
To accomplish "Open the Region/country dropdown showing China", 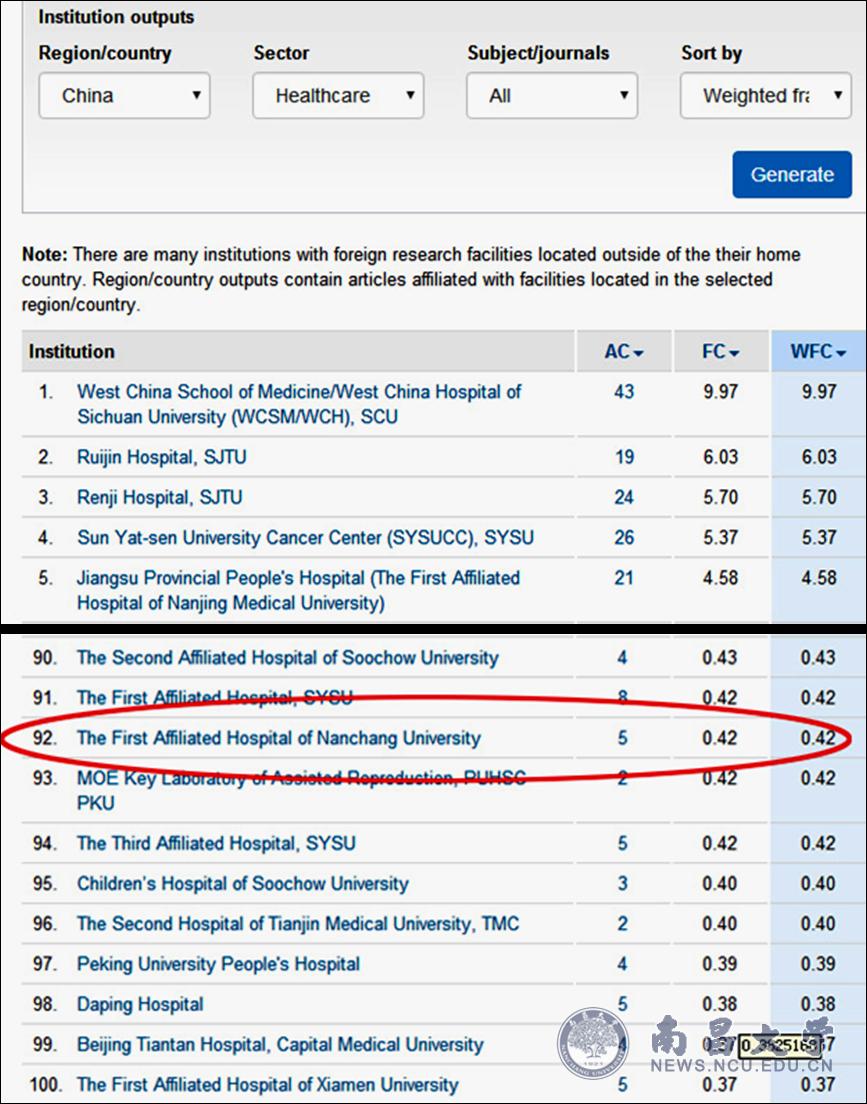I will (x=124, y=96).
